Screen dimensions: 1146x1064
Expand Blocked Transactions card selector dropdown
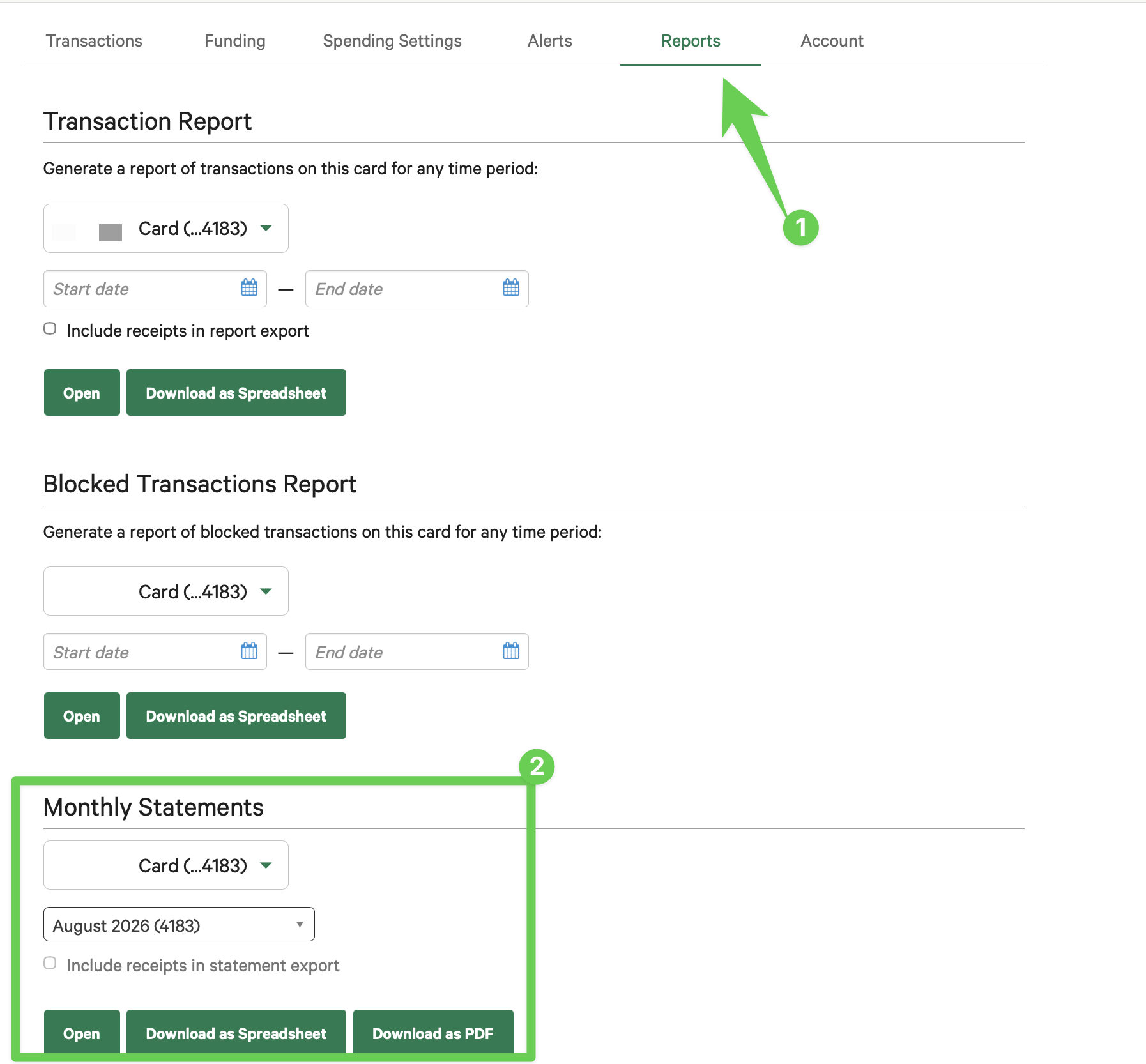click(166, 591)
